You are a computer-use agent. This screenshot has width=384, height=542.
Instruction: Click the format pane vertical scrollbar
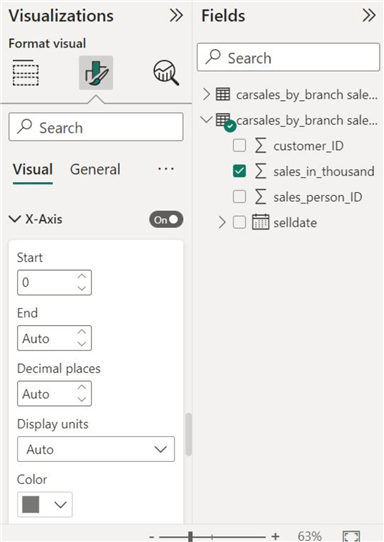click(188, 434)
